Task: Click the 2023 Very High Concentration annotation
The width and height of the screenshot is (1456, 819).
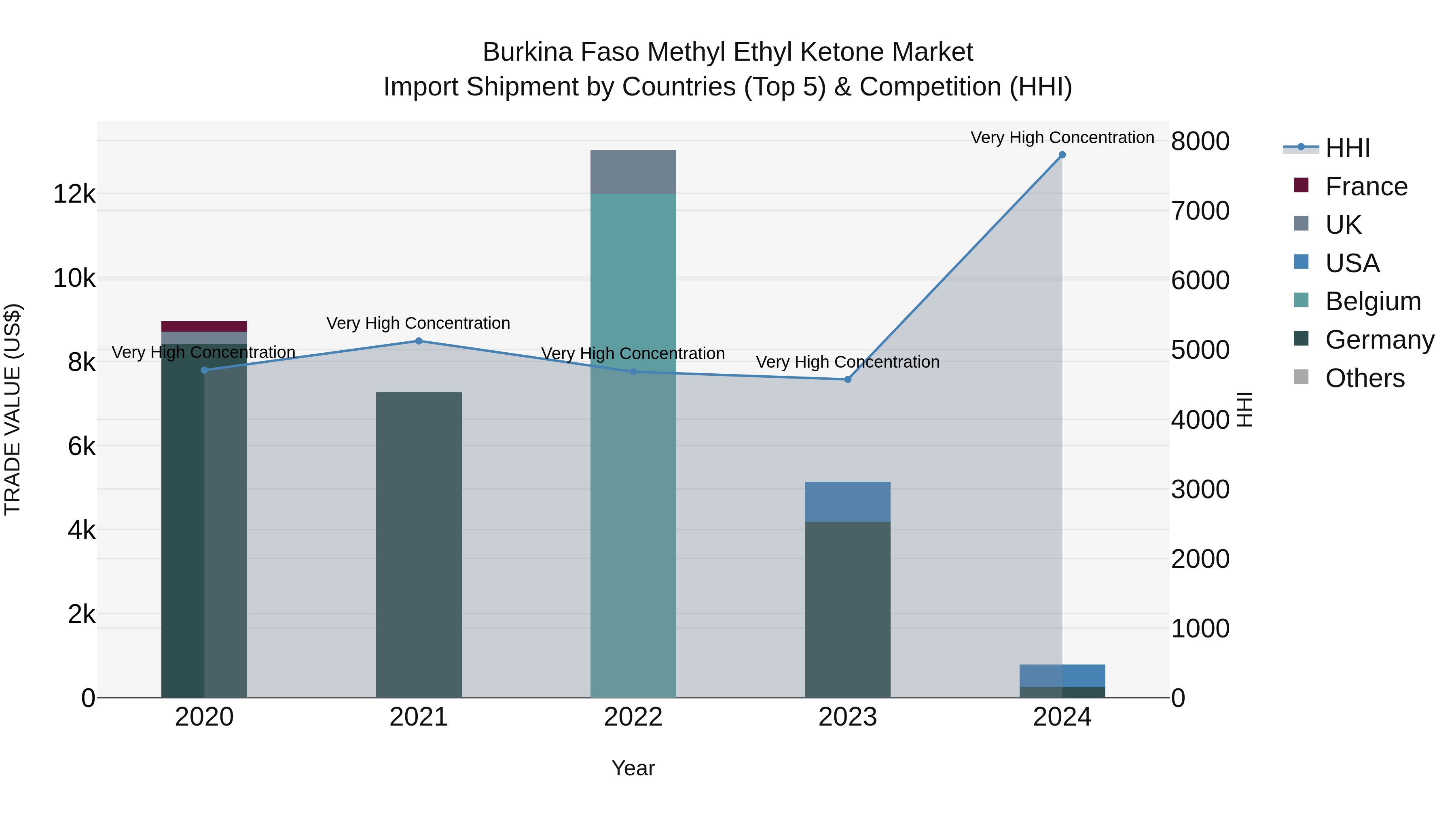Action: point(848,362)
